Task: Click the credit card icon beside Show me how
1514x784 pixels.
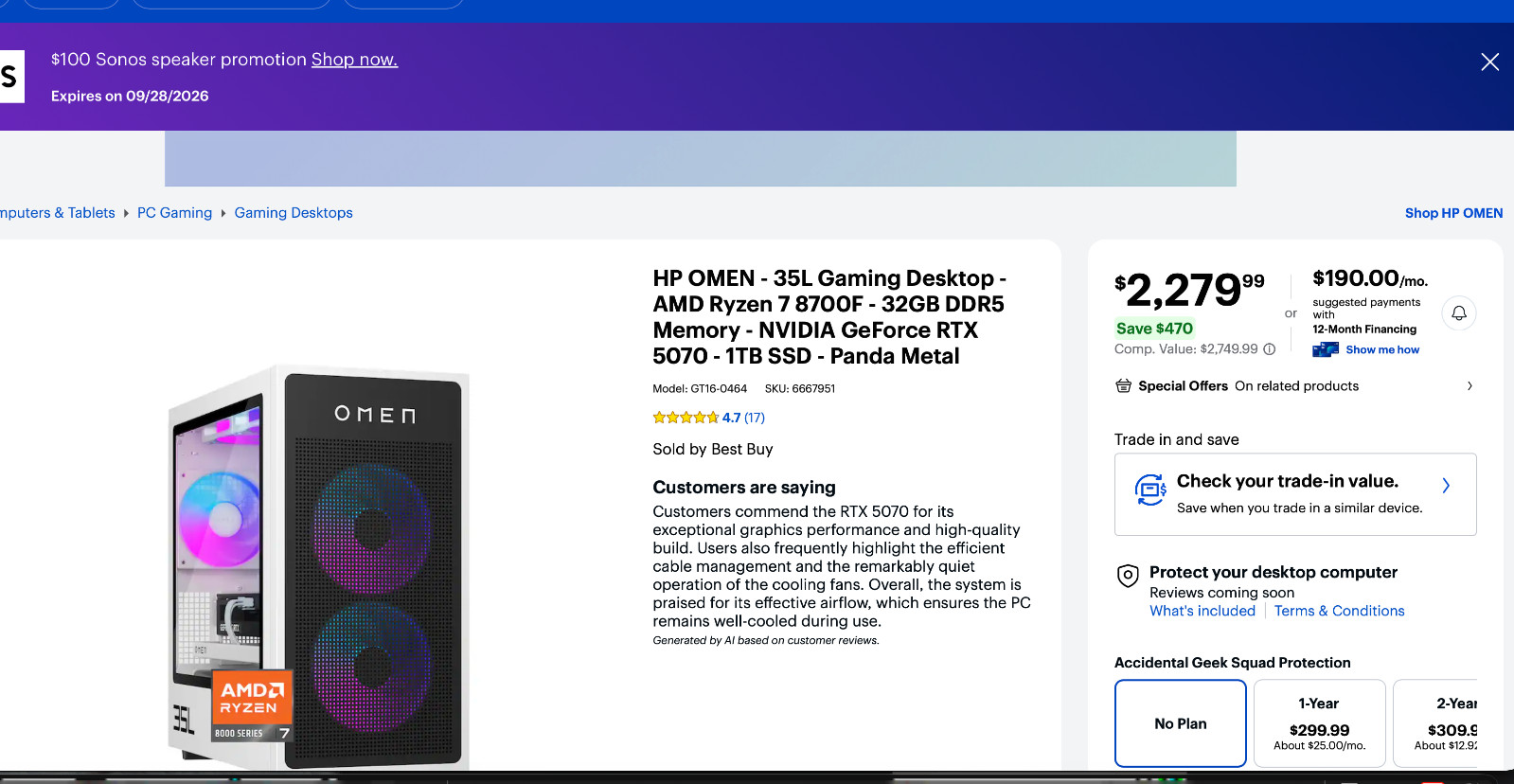Action: tap(1326, 349)
